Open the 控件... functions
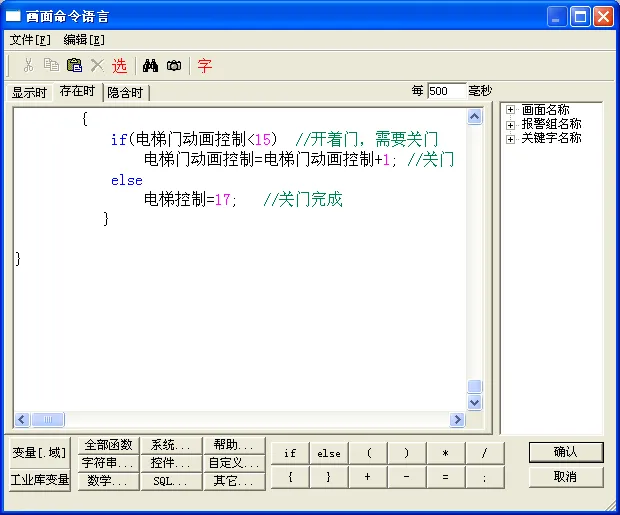Viewport: 620px width, 515px height. click(x=171, y=463)
